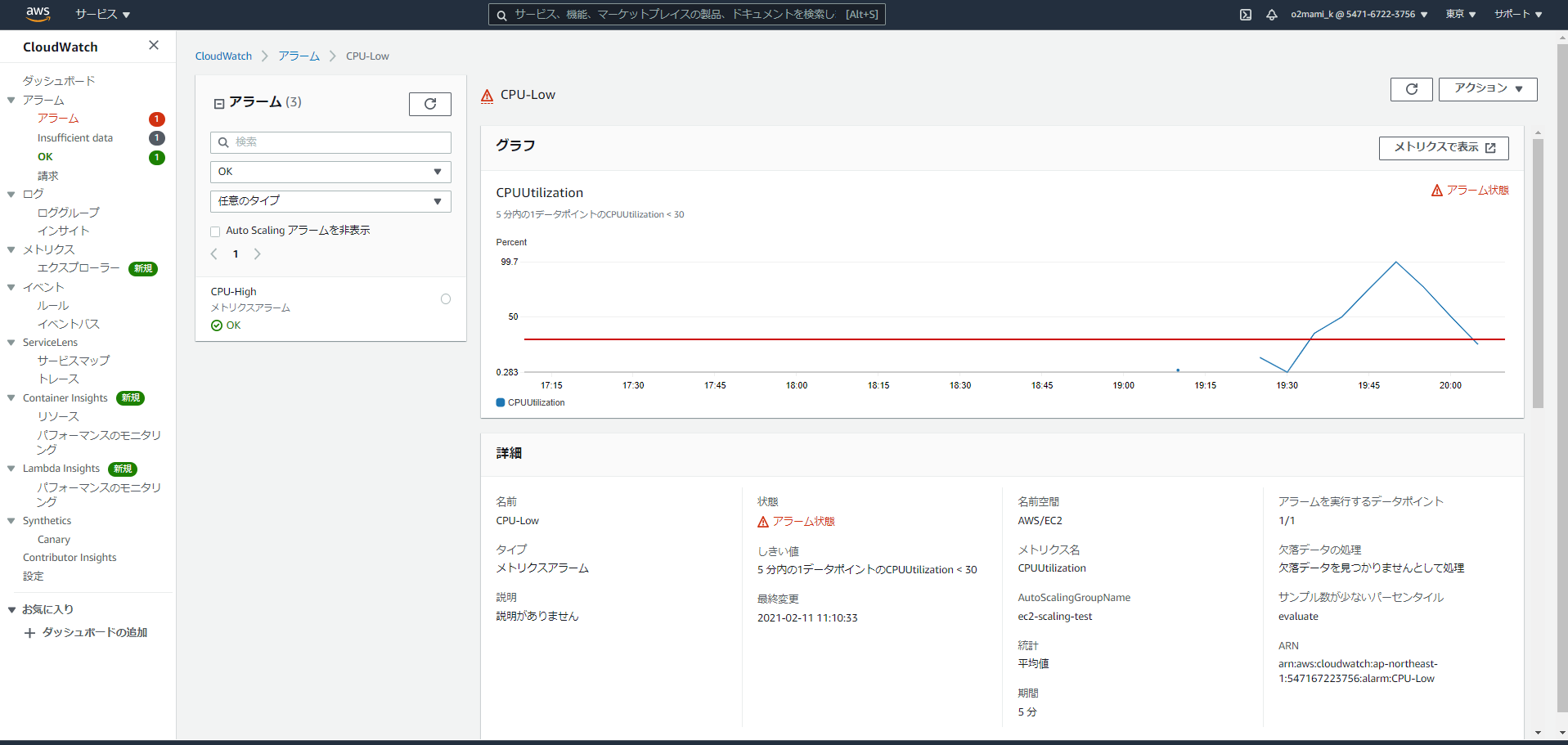Open Canary under Synthetics
This screenshot has width=1568, height=745.
(x=54, y=540)
